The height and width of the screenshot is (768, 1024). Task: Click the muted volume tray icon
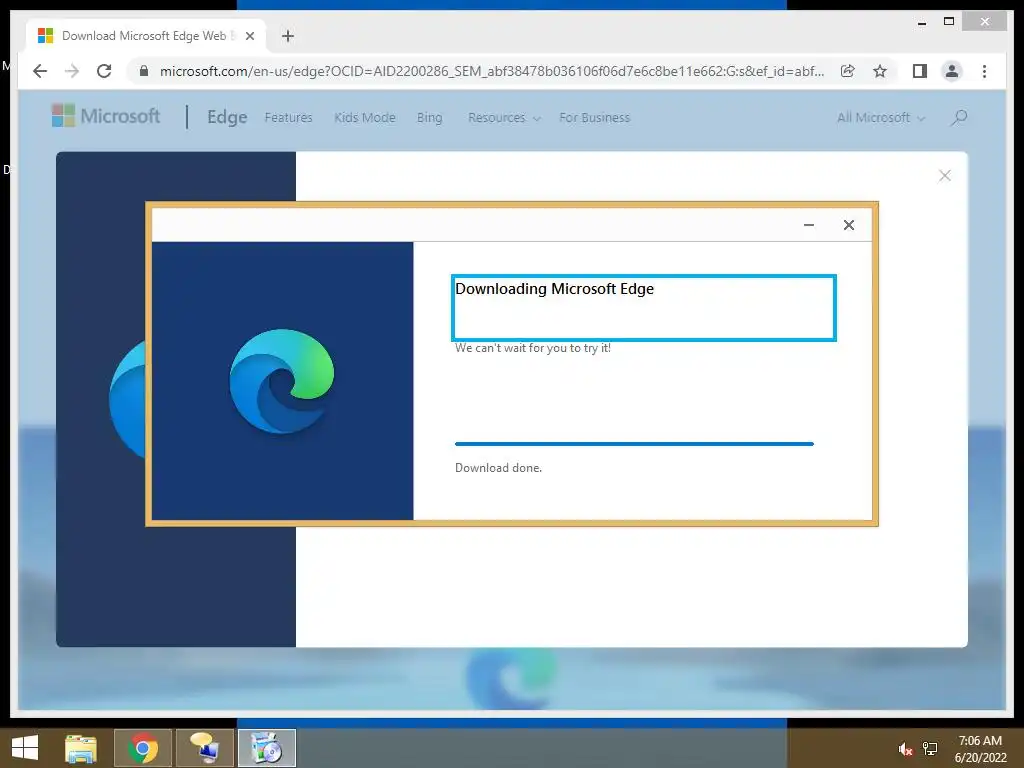[905, 749]
